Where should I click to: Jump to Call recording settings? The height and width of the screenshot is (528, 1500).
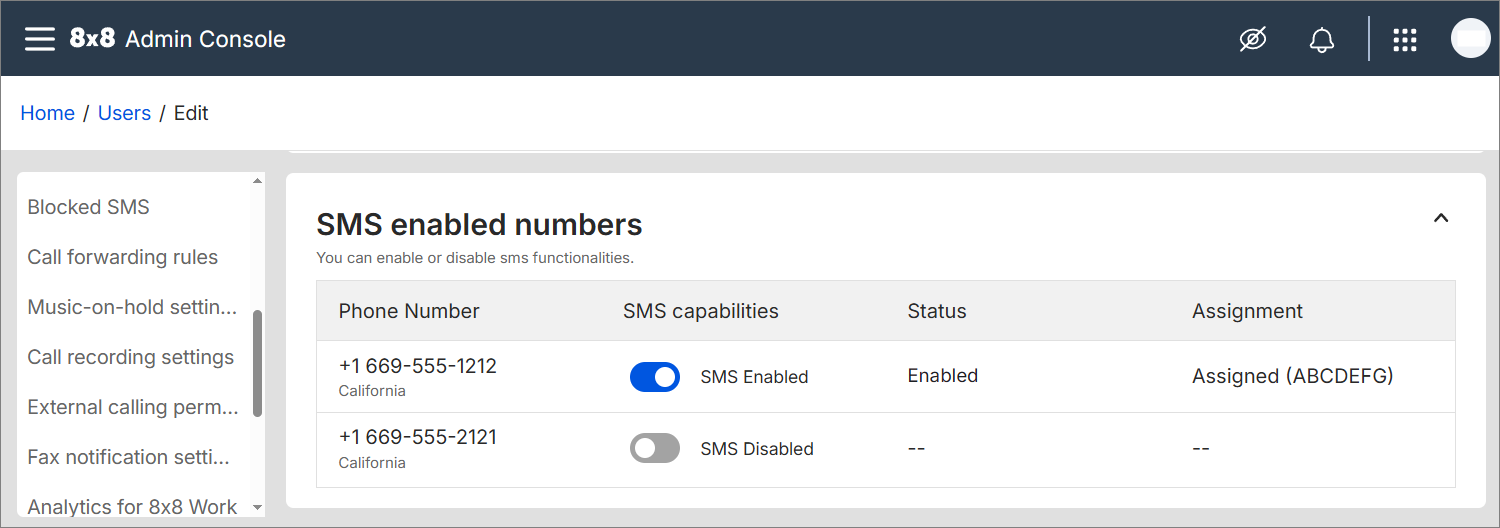tap(130, 357)
